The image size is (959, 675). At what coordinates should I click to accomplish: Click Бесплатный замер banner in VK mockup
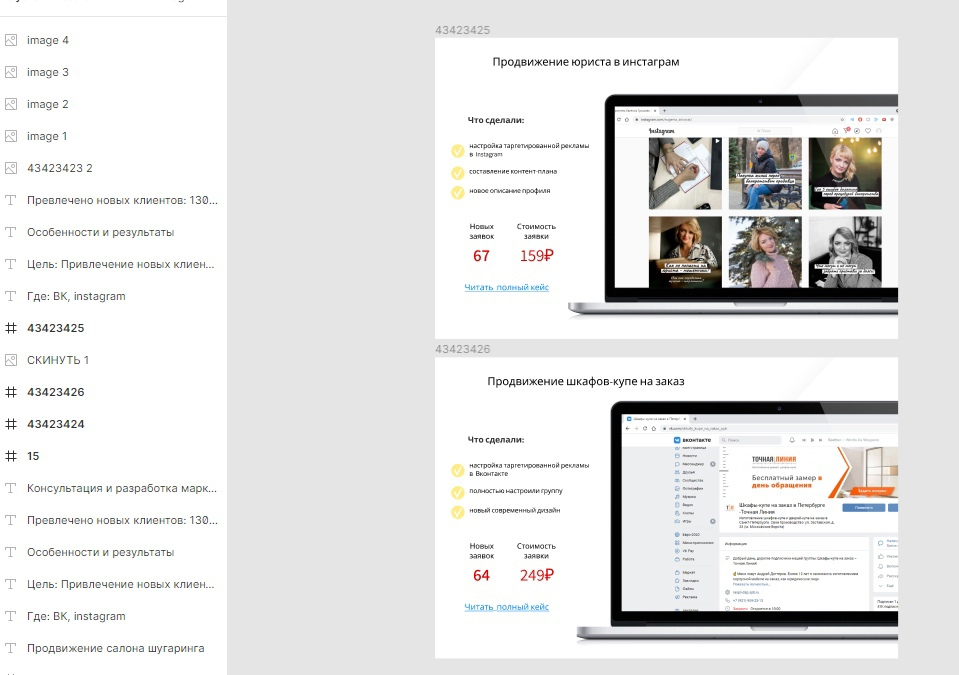coord(807,471)
